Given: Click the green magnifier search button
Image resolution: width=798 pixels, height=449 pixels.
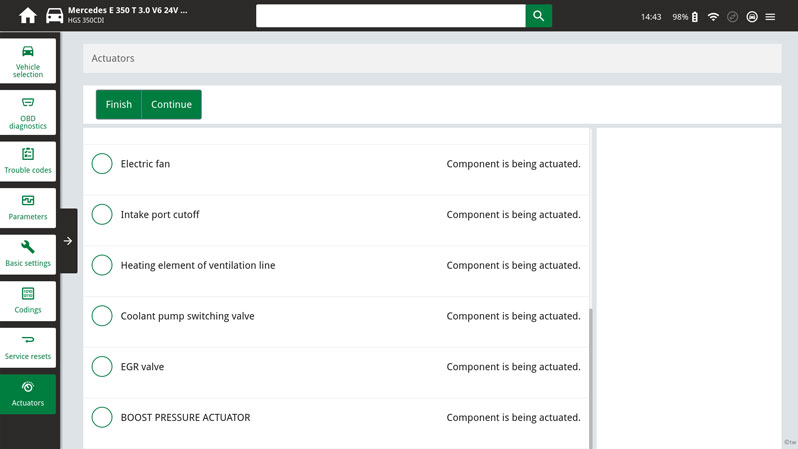Looking at the screenshot, I should click(539, 16).
